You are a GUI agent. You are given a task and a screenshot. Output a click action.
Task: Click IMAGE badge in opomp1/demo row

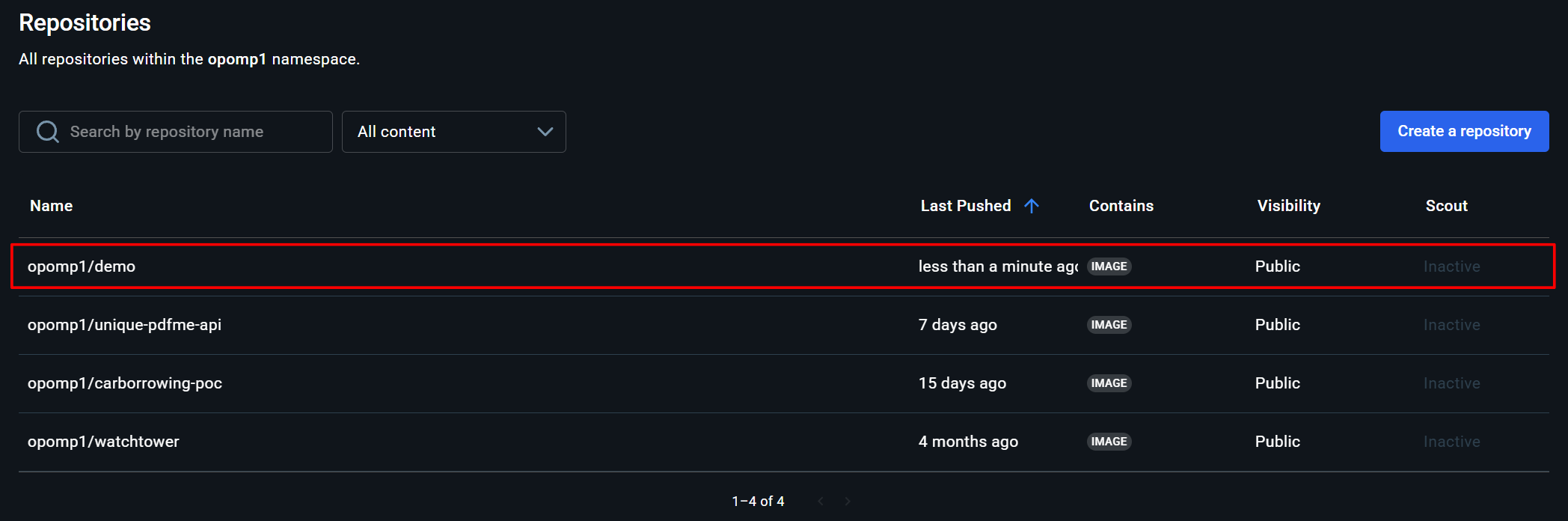pyautogui.click(x=1109, y=266)
